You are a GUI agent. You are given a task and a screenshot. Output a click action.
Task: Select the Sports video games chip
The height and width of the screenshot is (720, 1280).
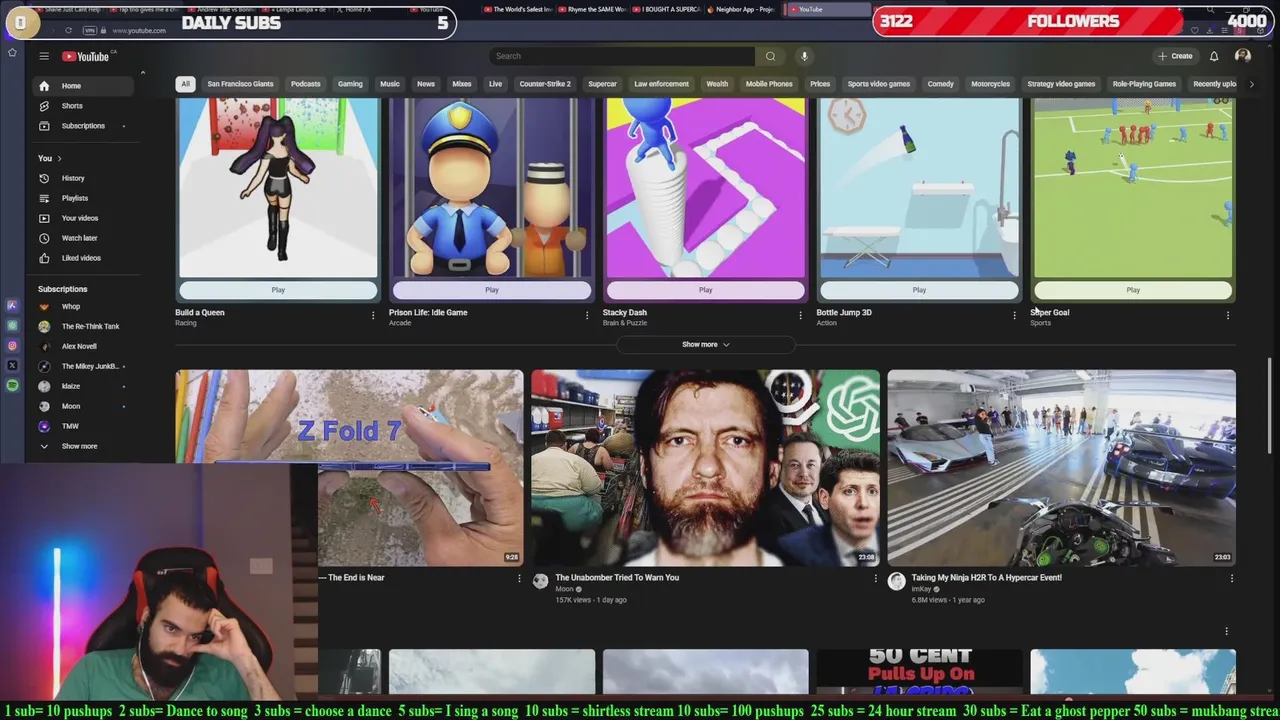[879, 84]
